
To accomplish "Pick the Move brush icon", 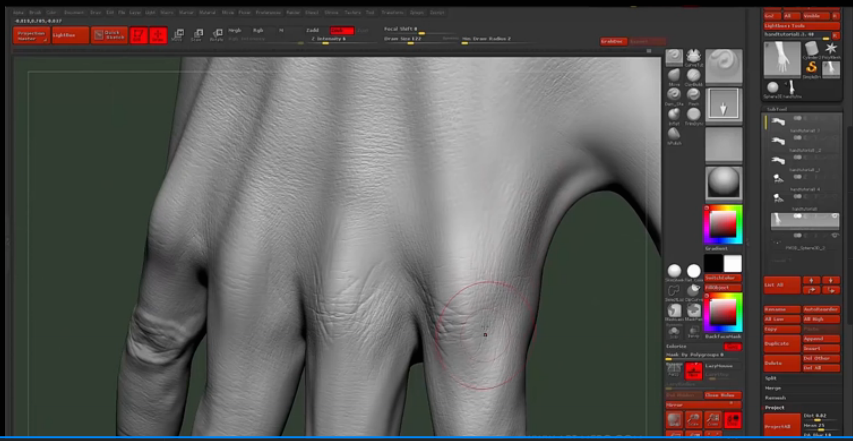I will point(674,76).
